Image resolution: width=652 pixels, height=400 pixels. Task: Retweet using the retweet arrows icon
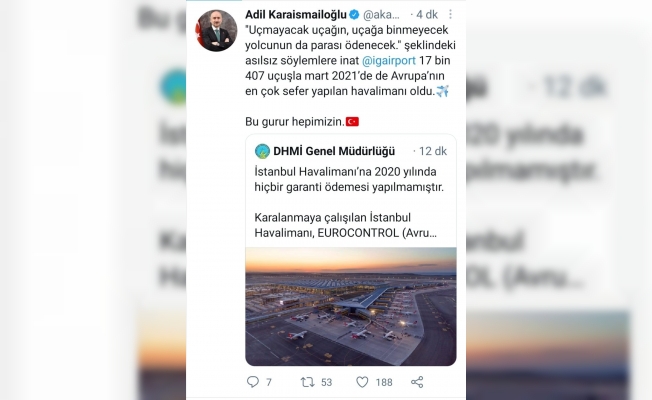(x=308, y=382)
